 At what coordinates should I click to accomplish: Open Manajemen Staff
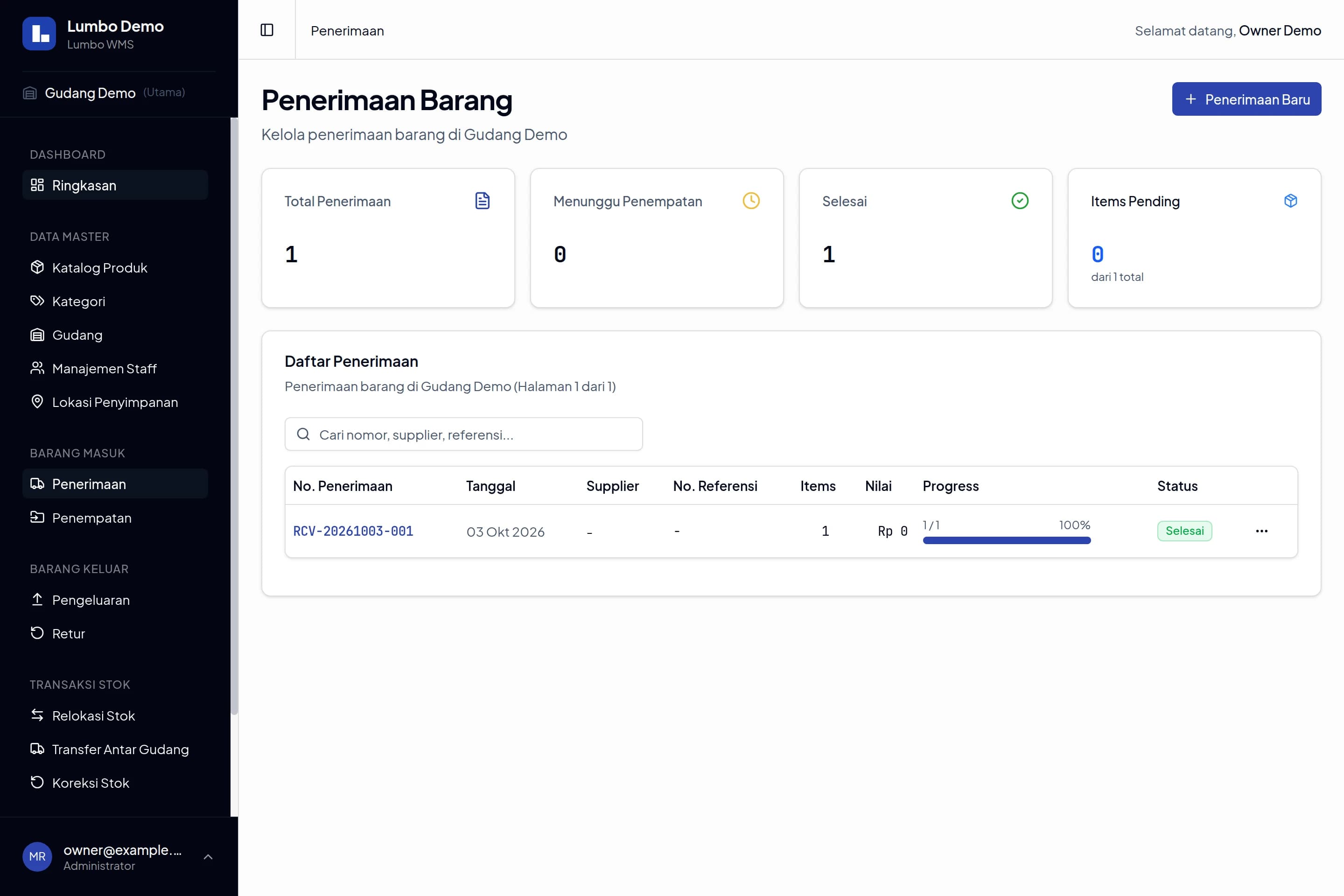point(115,369)
